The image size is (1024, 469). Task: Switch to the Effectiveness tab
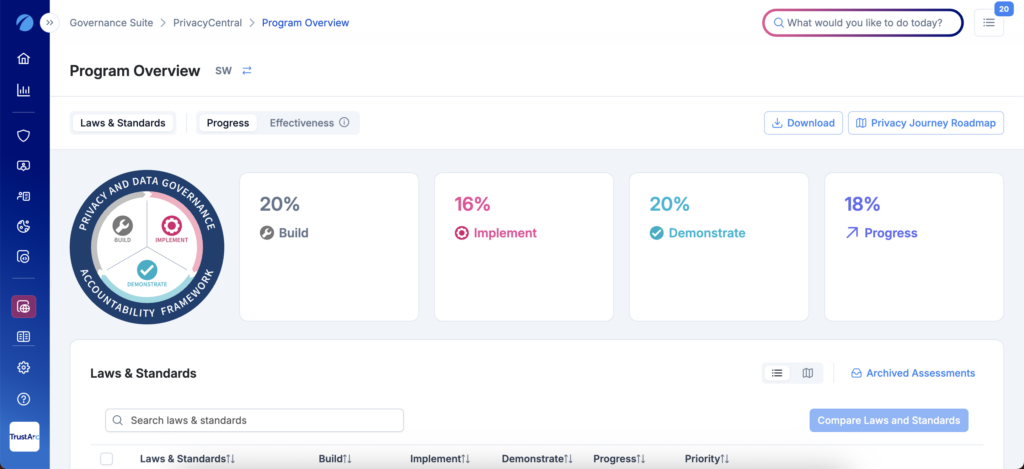point(302,123)
